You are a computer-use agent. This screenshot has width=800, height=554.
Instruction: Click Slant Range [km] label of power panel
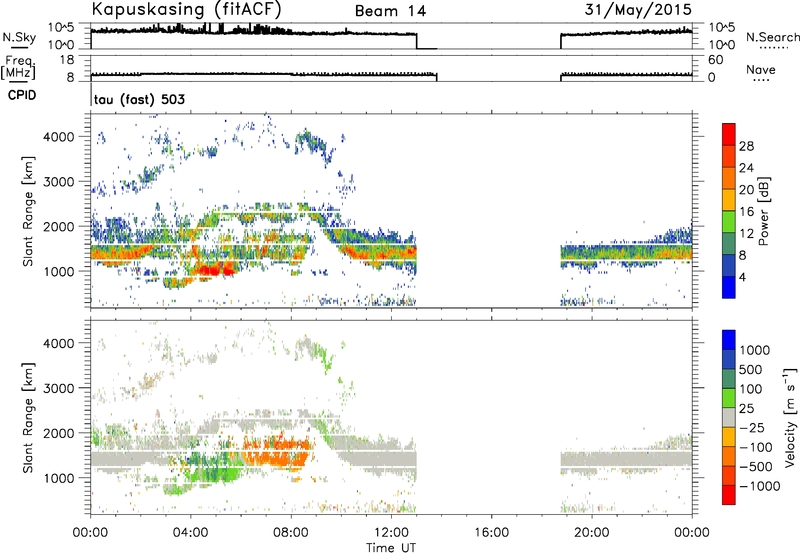28,211
